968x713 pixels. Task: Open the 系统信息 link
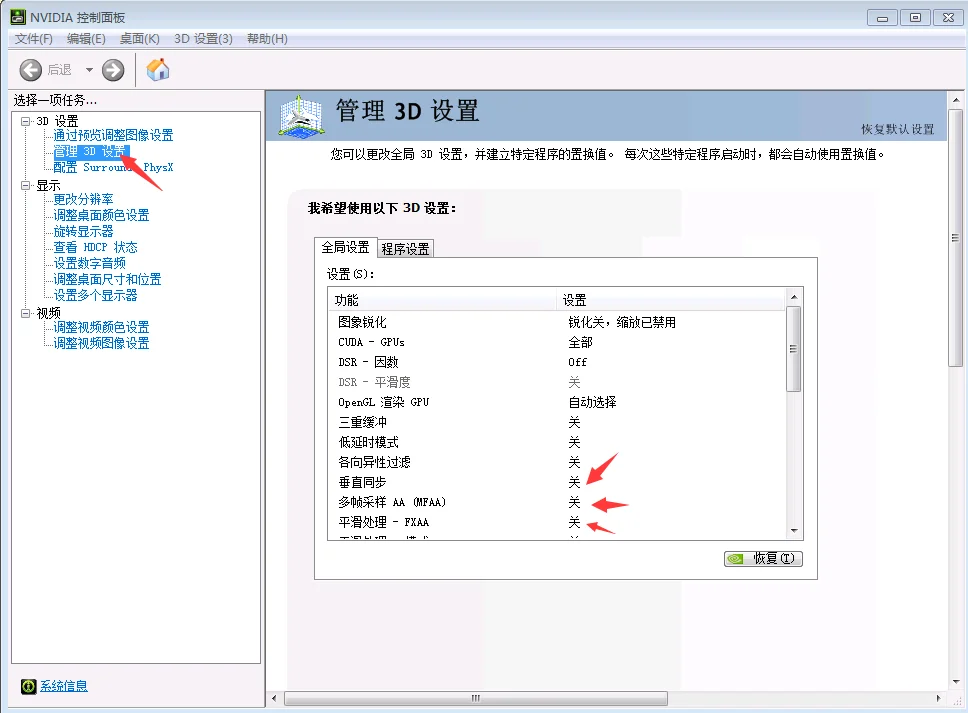pos(64,686)
